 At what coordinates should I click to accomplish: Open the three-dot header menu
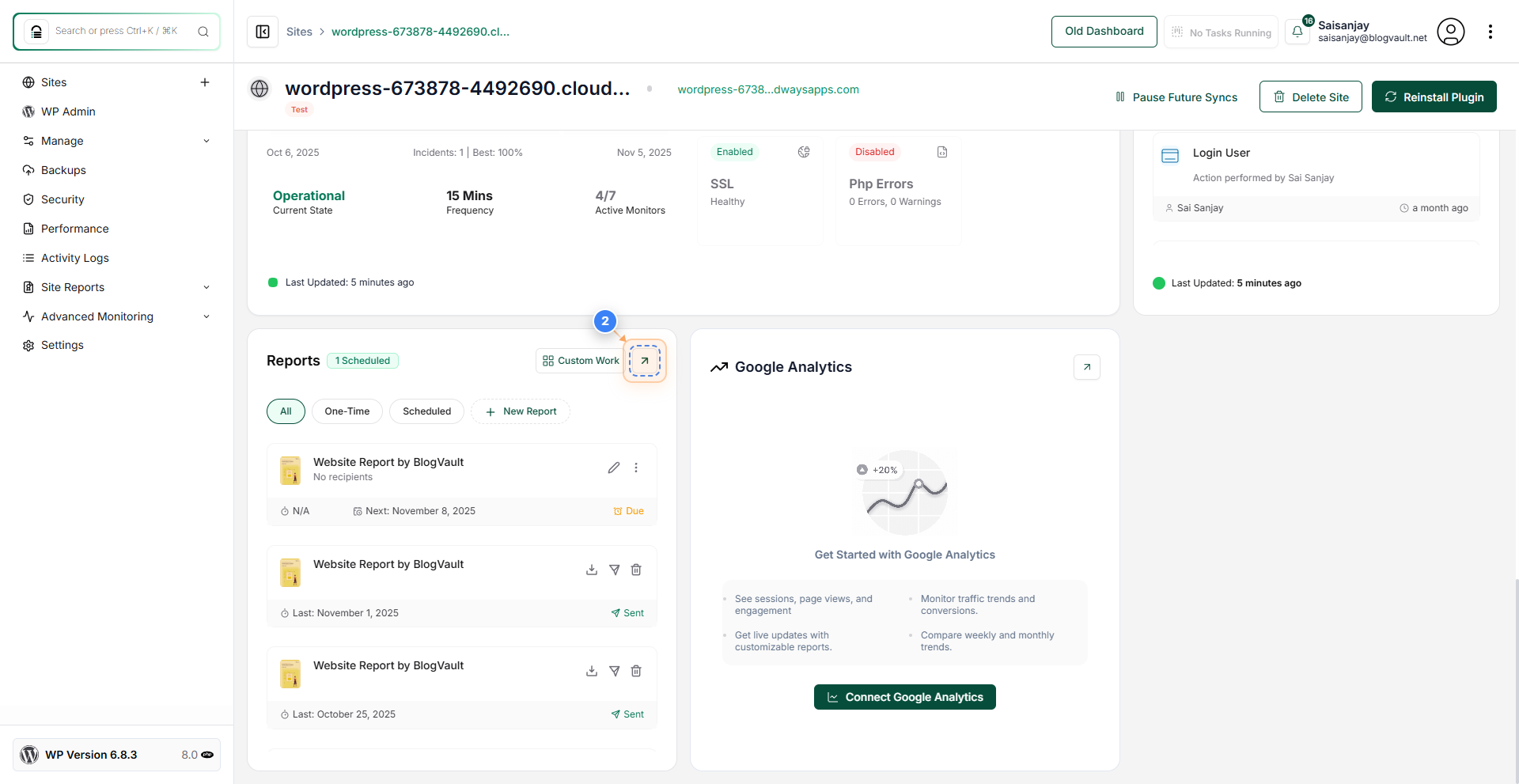1491,32
